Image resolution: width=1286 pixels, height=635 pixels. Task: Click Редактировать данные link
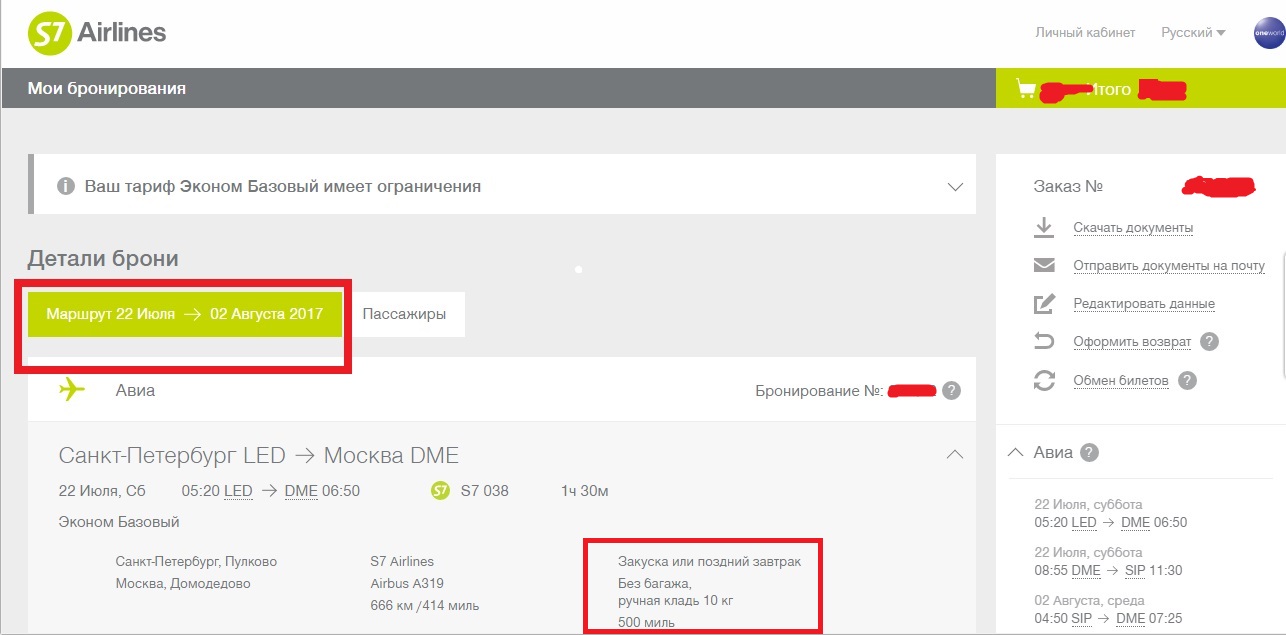click(x=1144, y=304)
